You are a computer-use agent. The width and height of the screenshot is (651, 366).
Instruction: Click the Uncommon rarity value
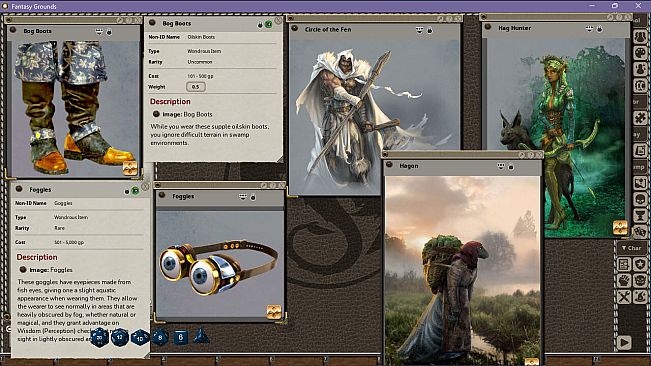(200, 62)
